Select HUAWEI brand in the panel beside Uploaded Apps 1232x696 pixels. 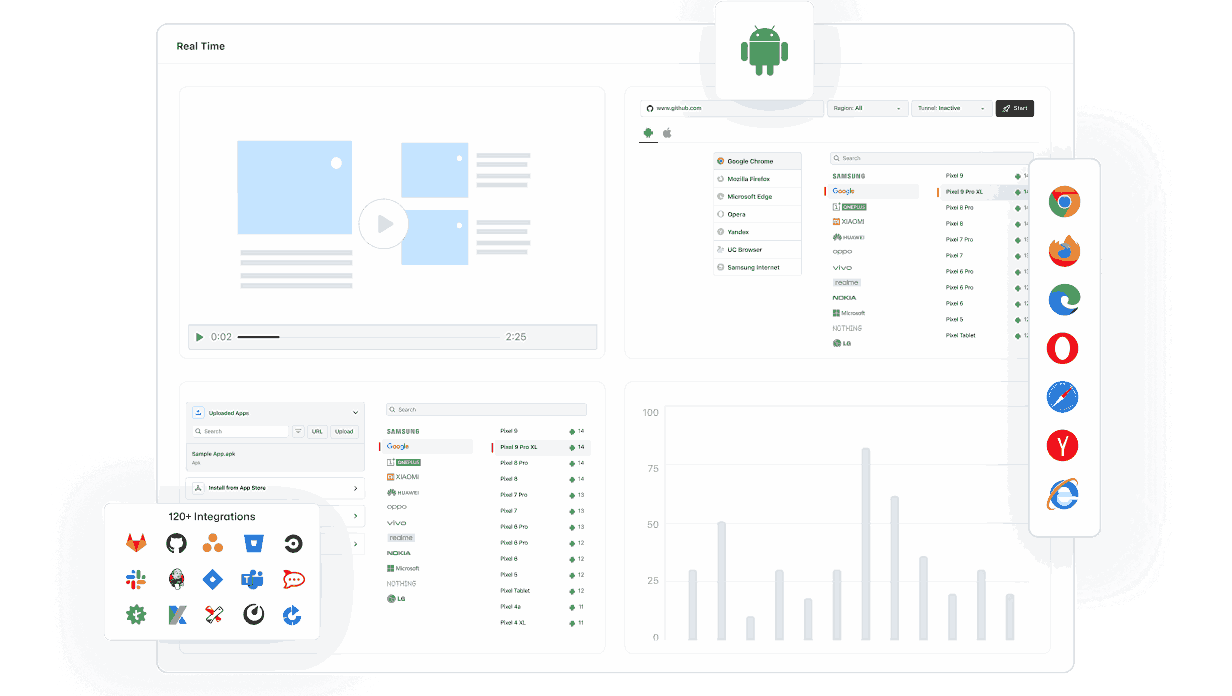(x=403, y=492)
